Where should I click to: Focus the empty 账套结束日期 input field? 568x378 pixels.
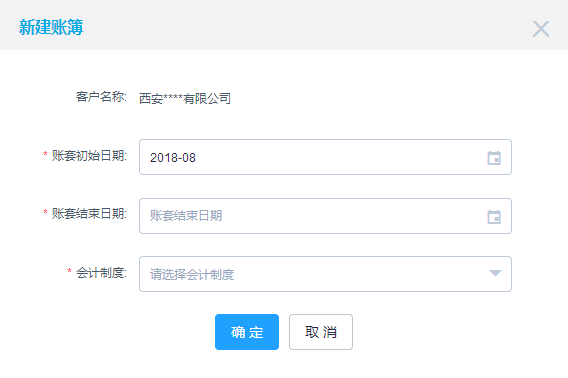(325, 216)
